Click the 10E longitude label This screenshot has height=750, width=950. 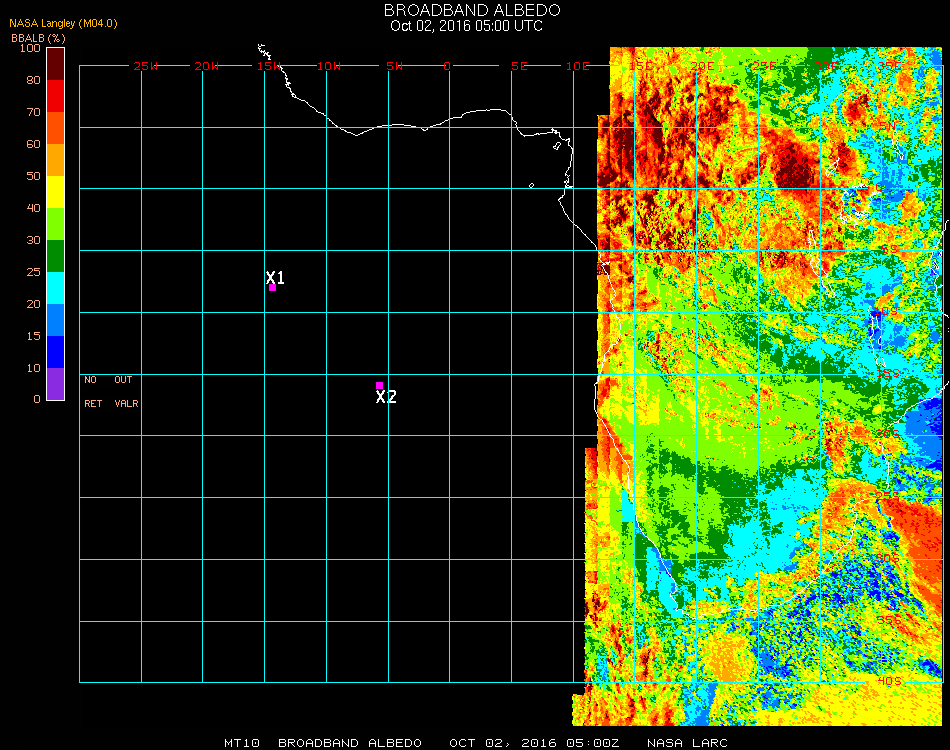coord(577,66)
